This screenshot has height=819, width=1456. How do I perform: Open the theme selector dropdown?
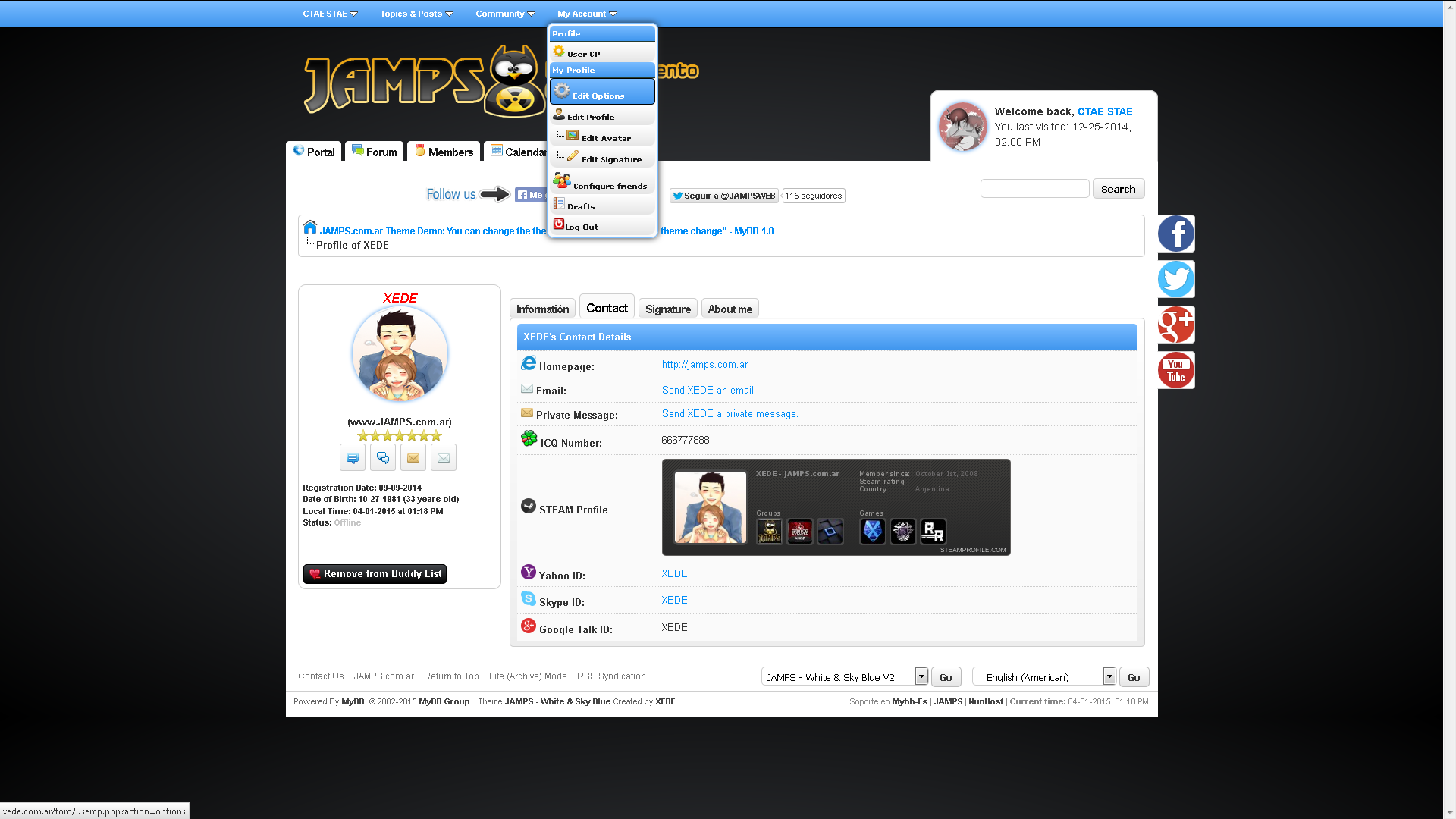tap(844, 676)
